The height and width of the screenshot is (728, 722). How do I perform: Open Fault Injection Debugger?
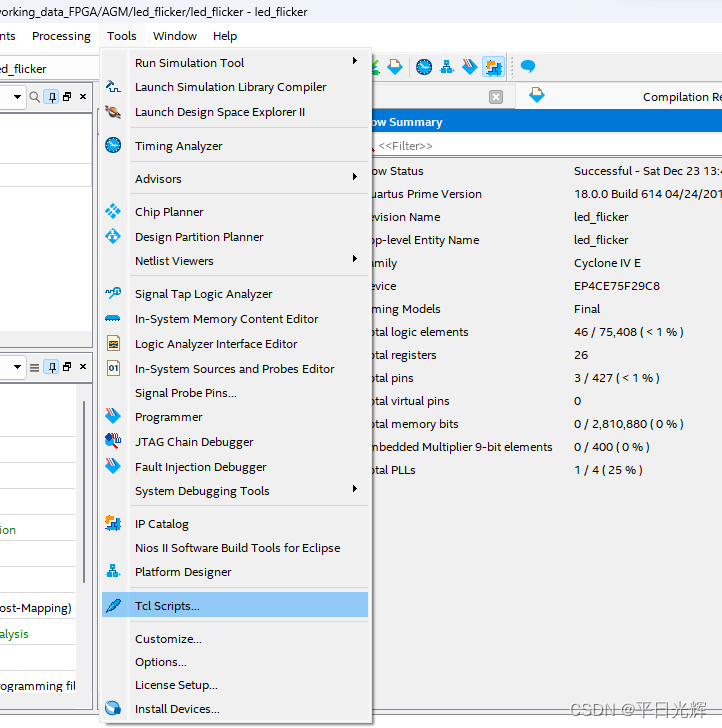pyautogui.click(x=235, y=467)
